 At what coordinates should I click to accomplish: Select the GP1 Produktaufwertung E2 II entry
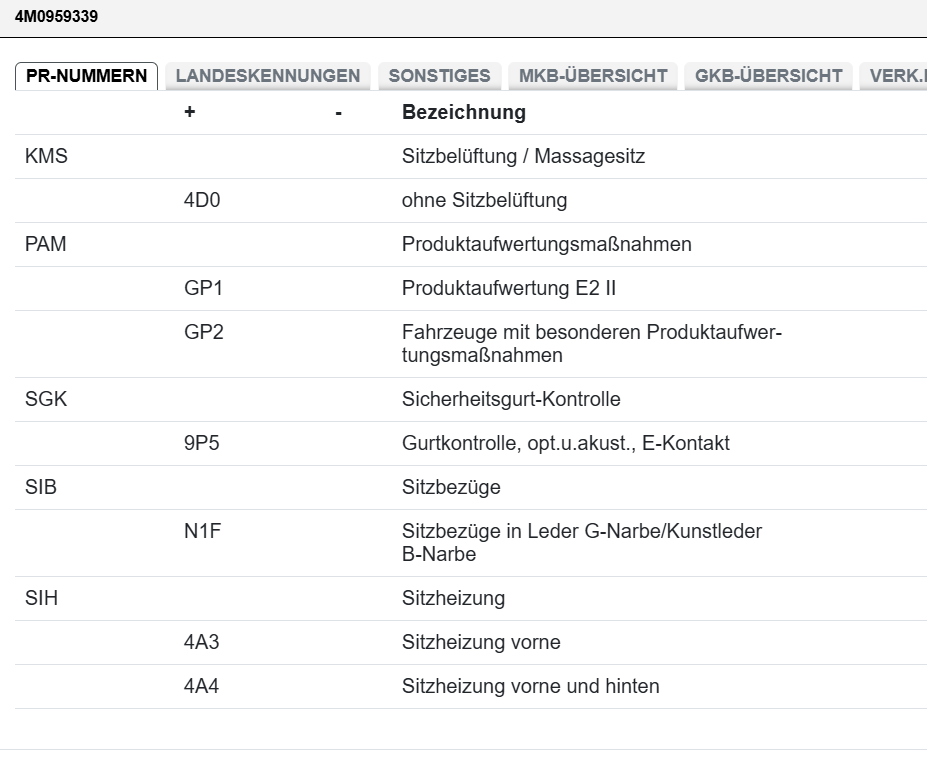(x=204, y=289)
